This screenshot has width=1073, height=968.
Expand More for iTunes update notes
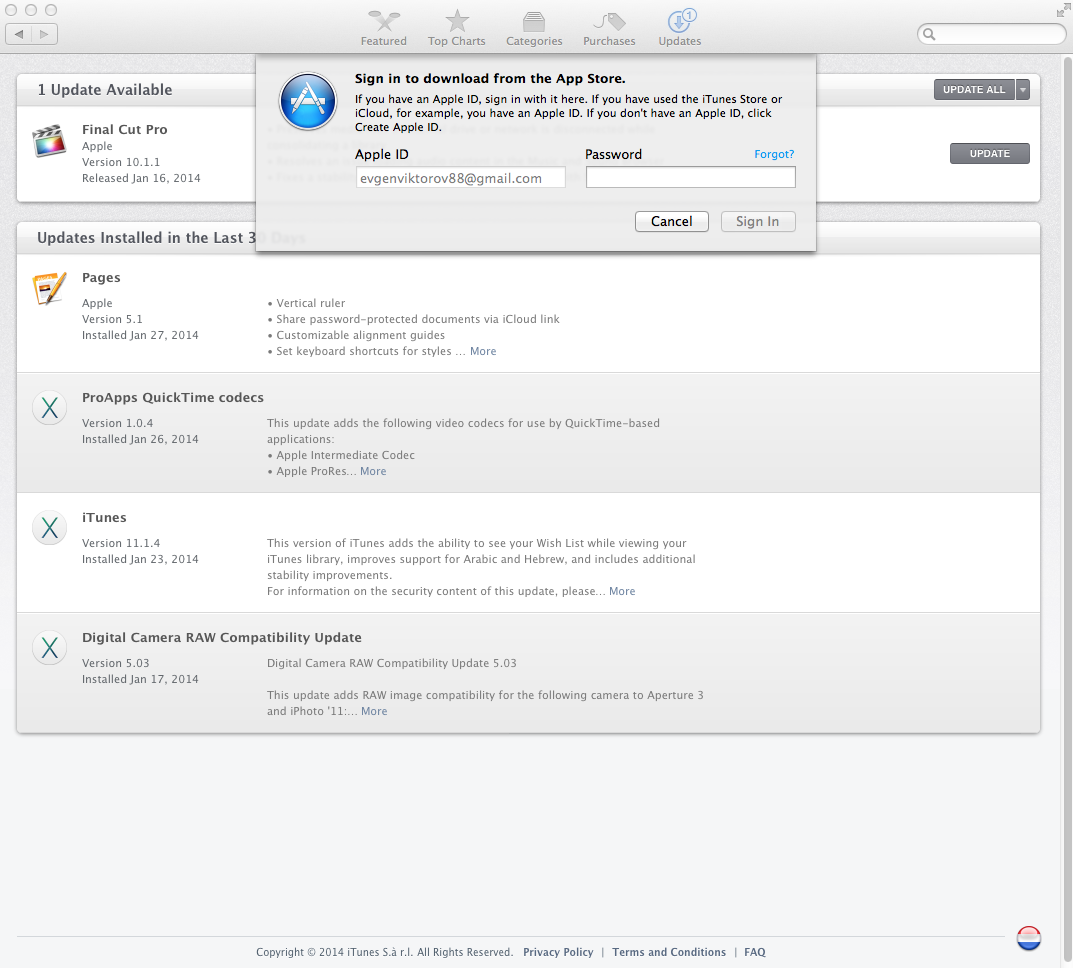622,591
